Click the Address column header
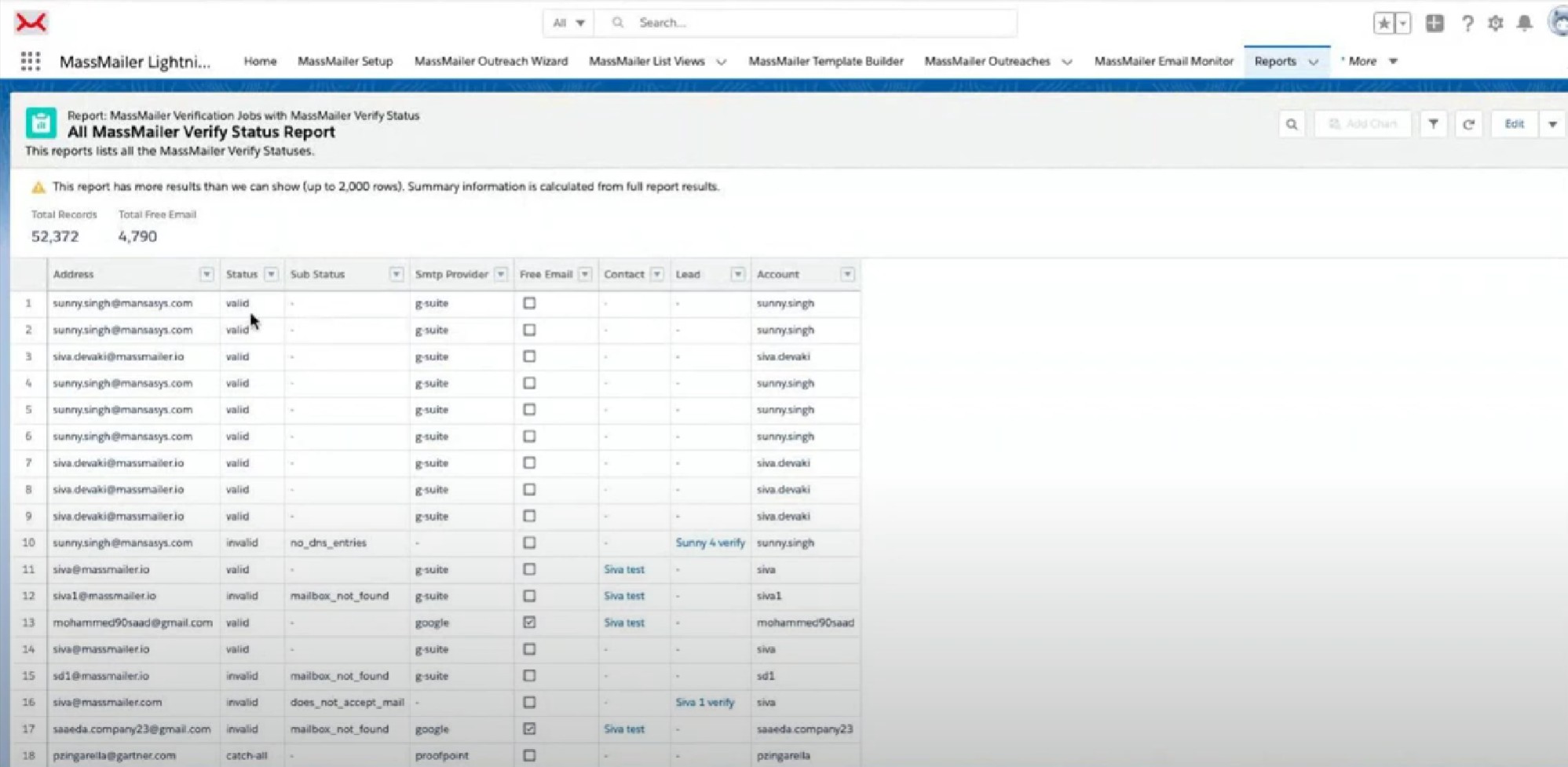This screenshot has height=767, width=1568. click(x=73, y=274)
